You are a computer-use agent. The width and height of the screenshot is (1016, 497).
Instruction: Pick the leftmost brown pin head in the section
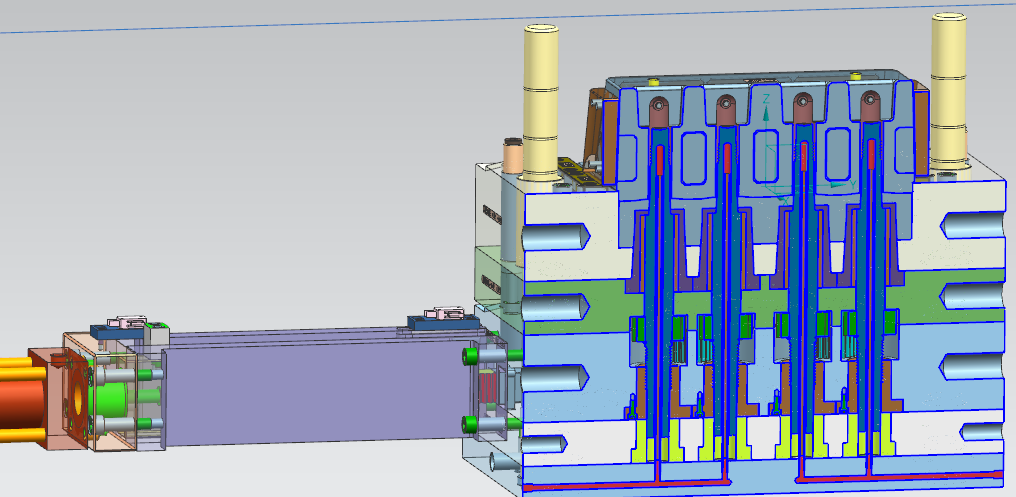[x=658, y=112]
